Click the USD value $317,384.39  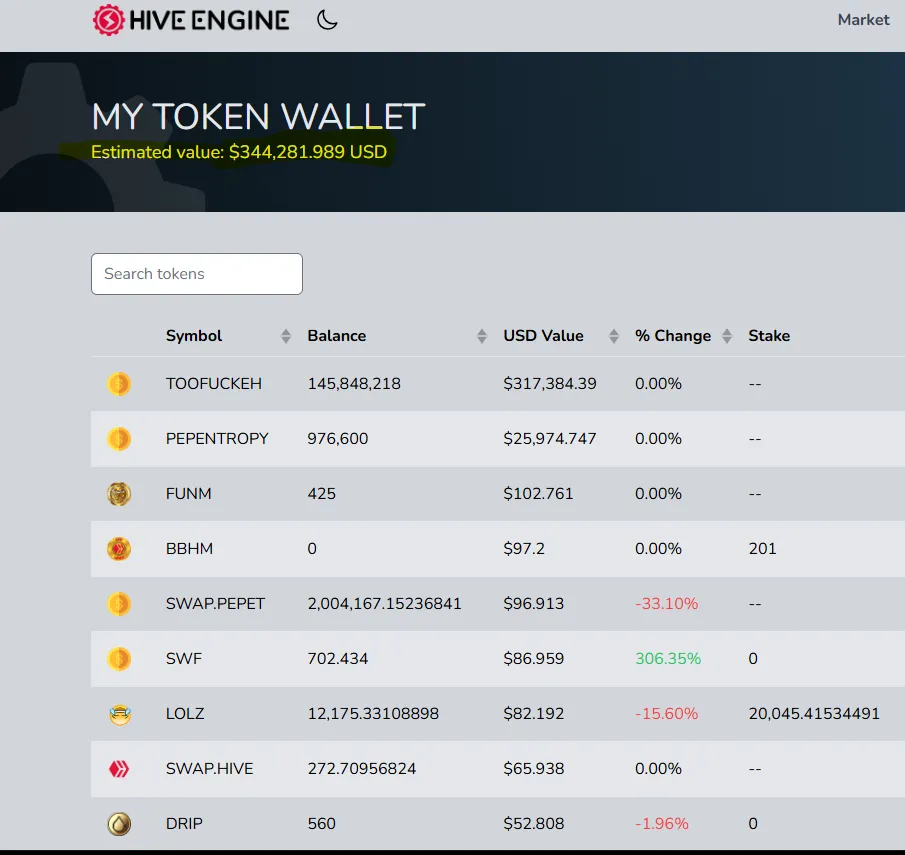[x=549, y=384]
